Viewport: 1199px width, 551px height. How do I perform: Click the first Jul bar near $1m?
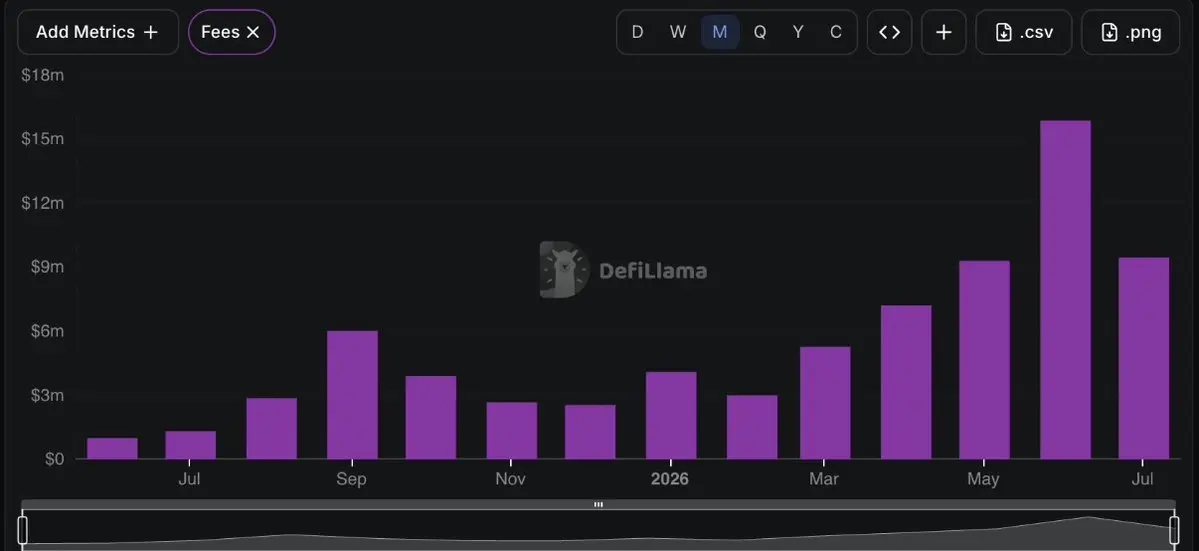[x=190, y=445]
